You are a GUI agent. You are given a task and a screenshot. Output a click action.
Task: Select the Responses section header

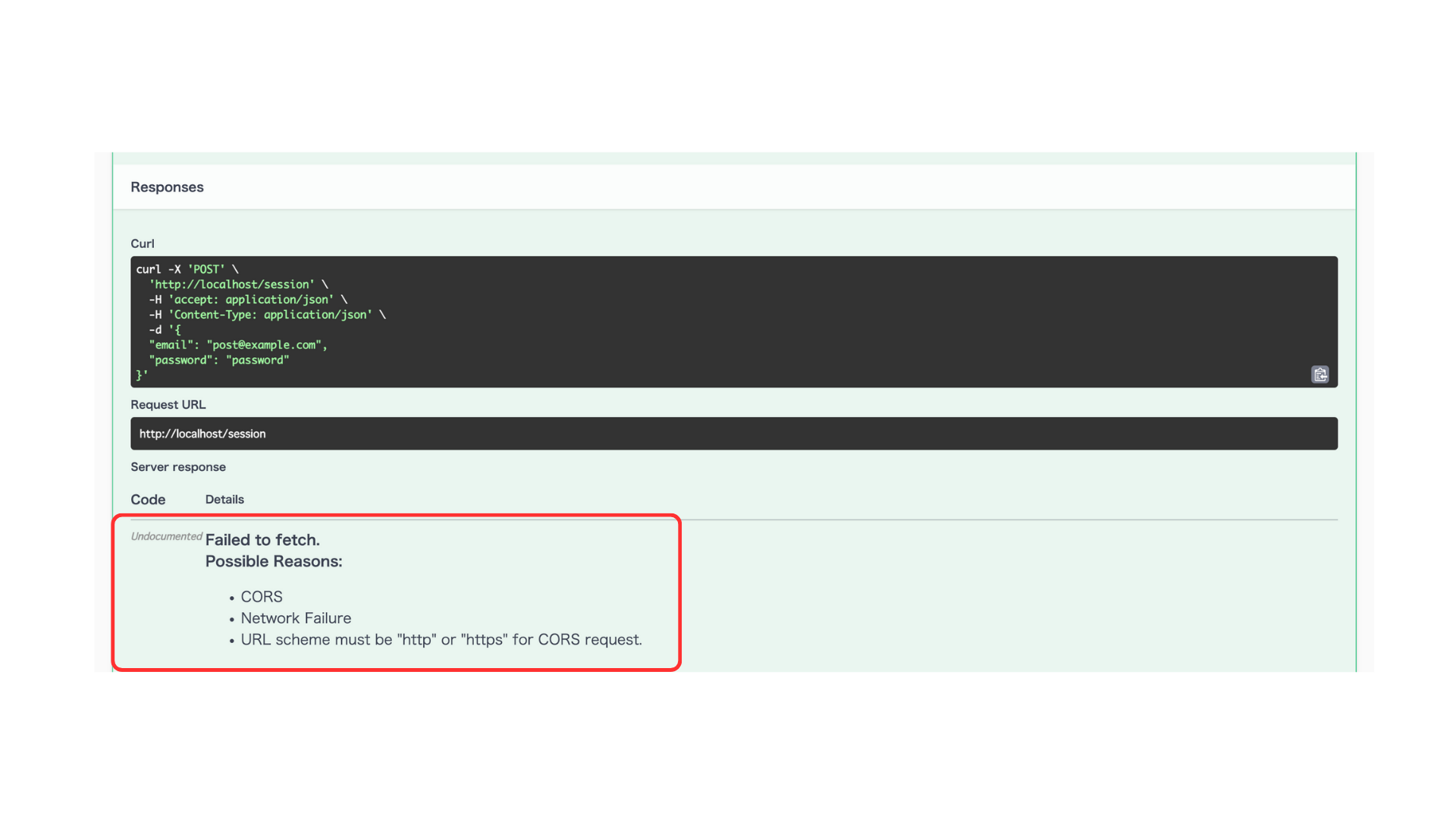click(x=167, y=187)
